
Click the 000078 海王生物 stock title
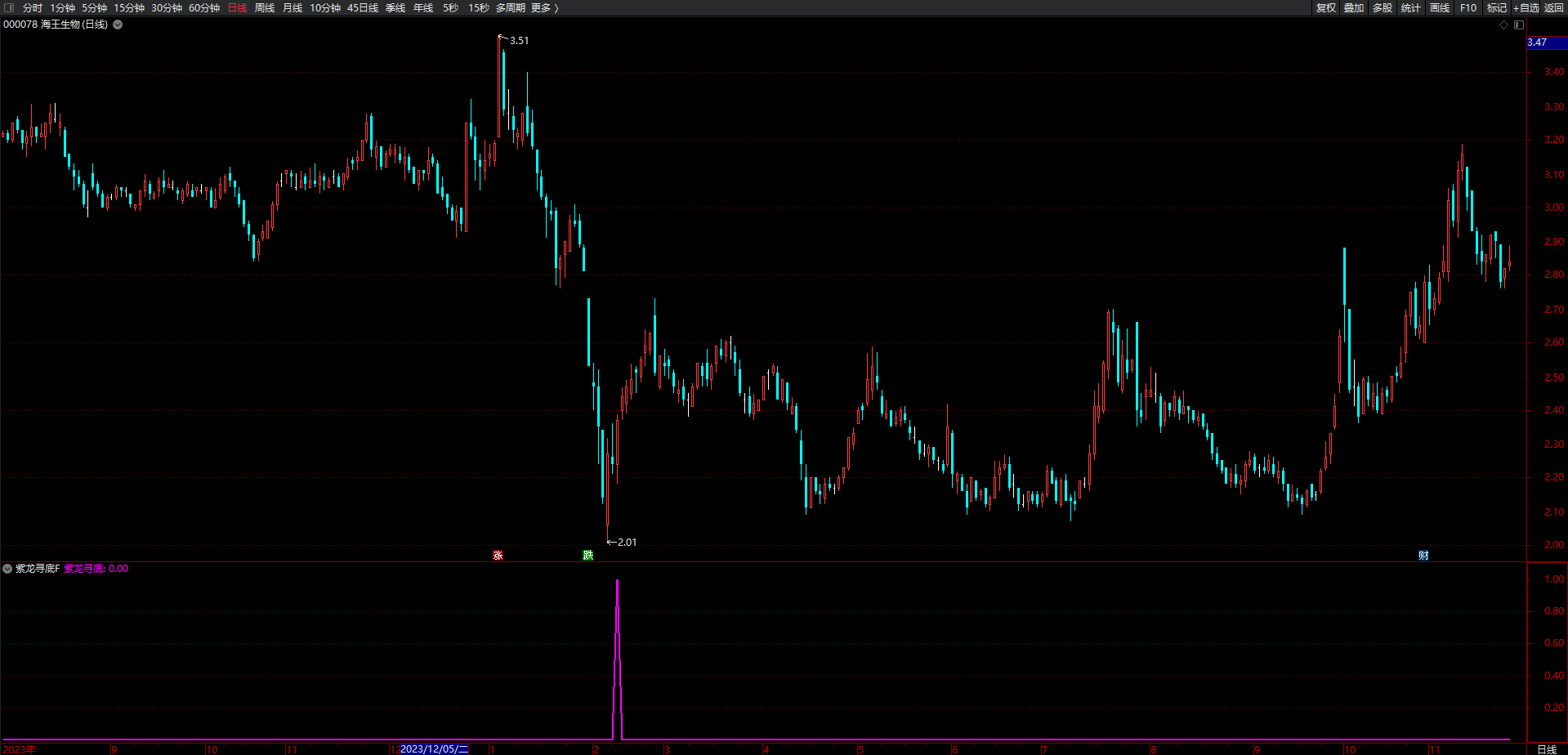(x=56, y=25)
